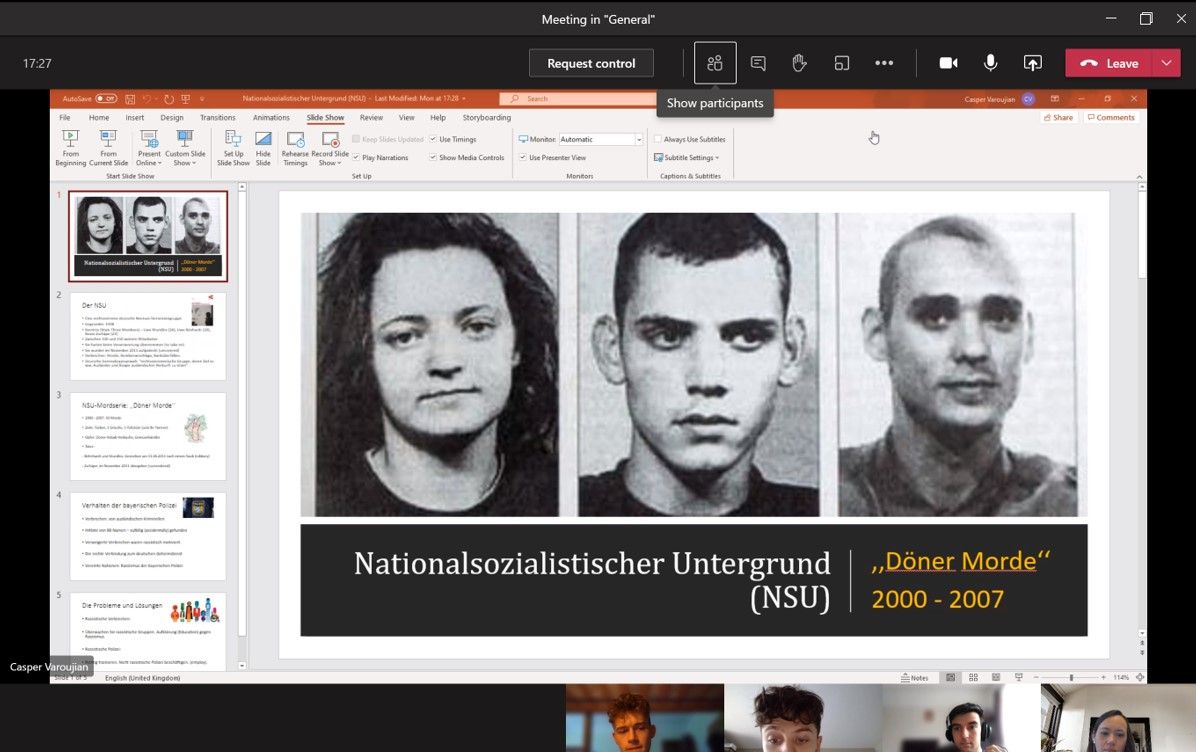Raise your hand in the Teams meeting

click(x=799, y=63)
